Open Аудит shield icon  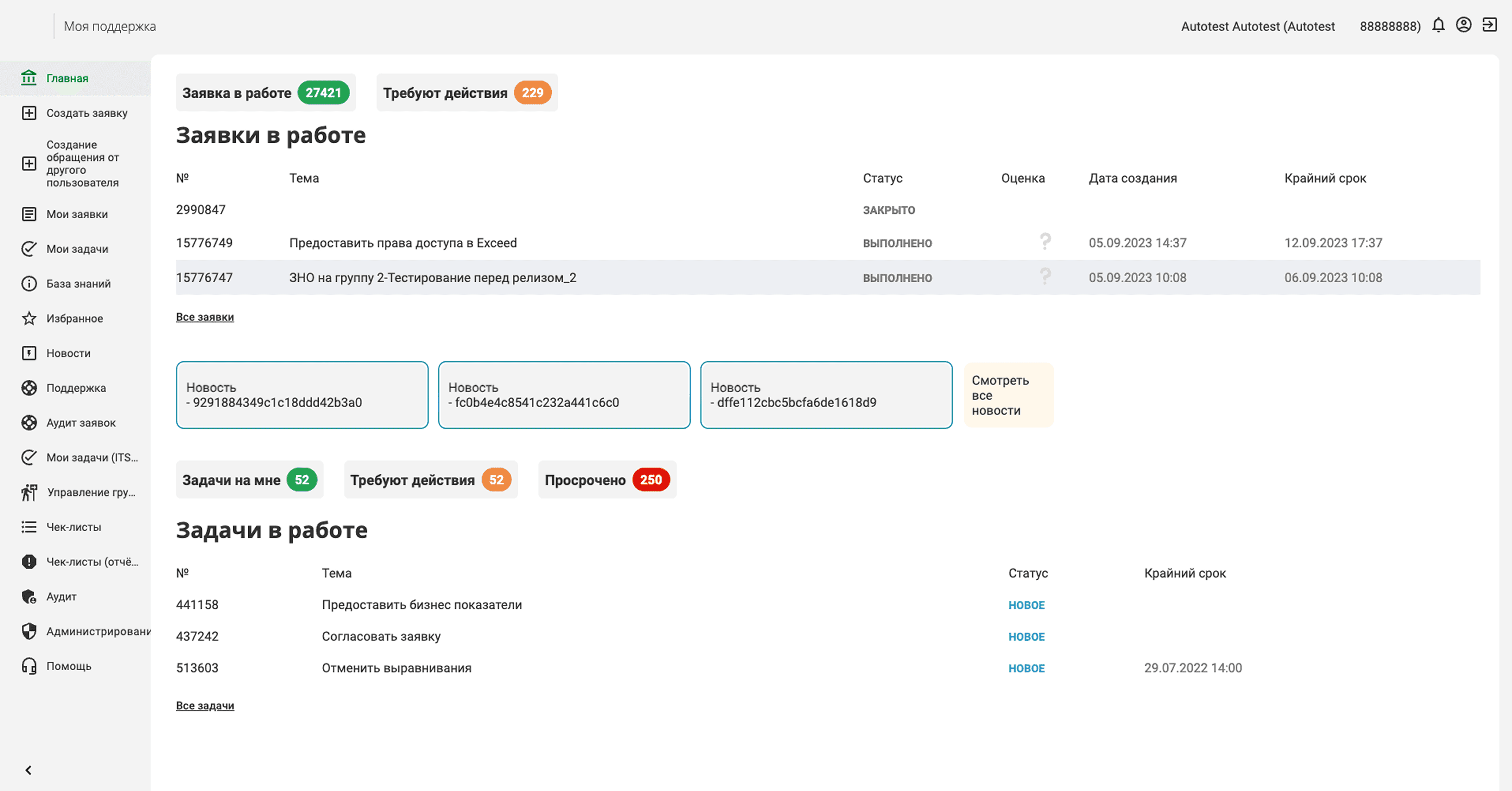pyautogui.click(x=29, y=597)
